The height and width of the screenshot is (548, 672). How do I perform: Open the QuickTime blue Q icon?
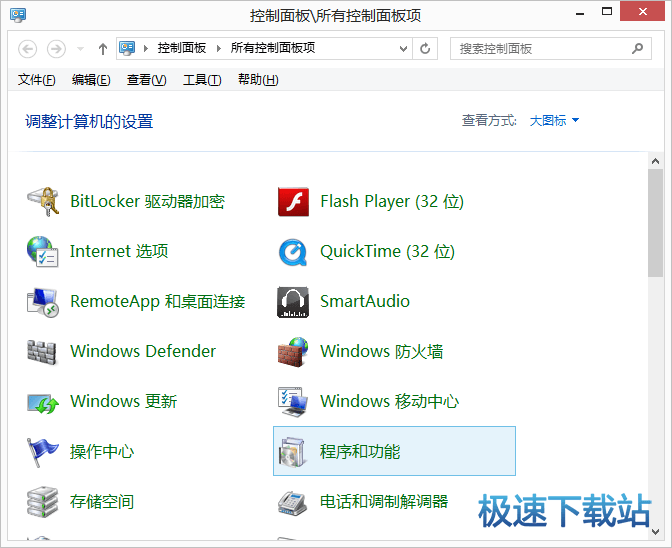tap(293, 252)
